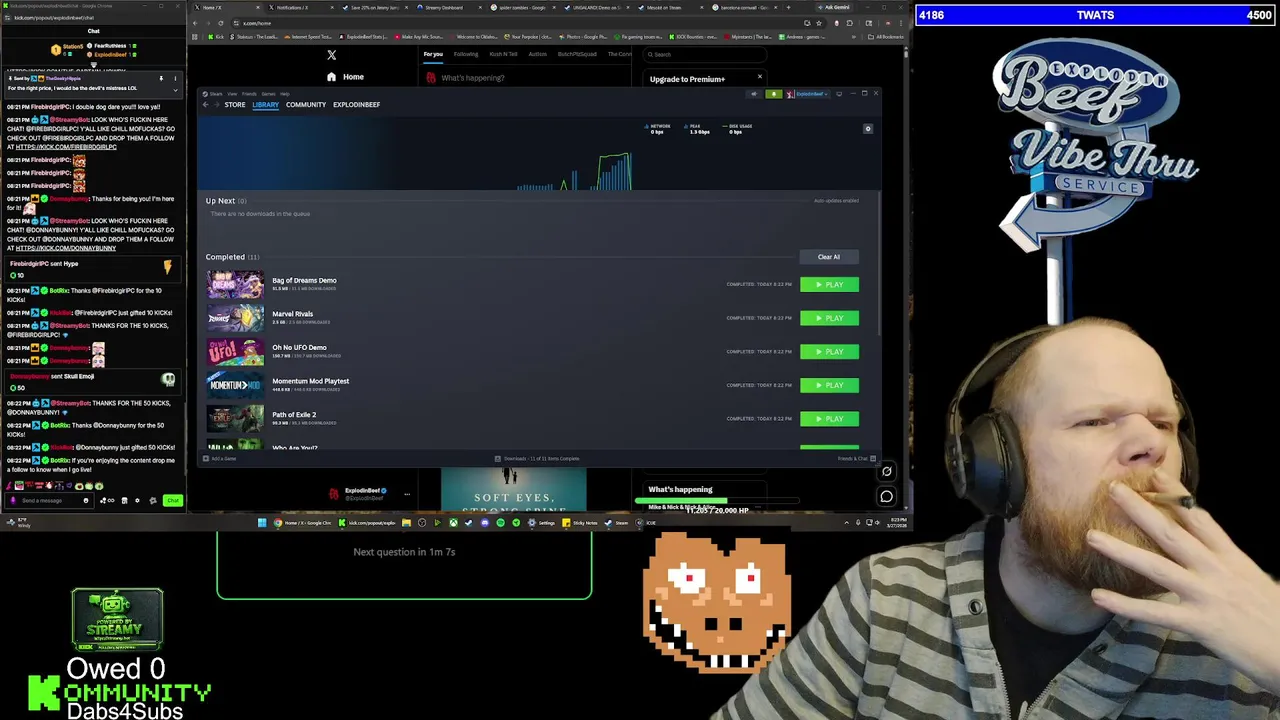
Task: Click the What's happening compose field
Action: [x=473, y=78]
